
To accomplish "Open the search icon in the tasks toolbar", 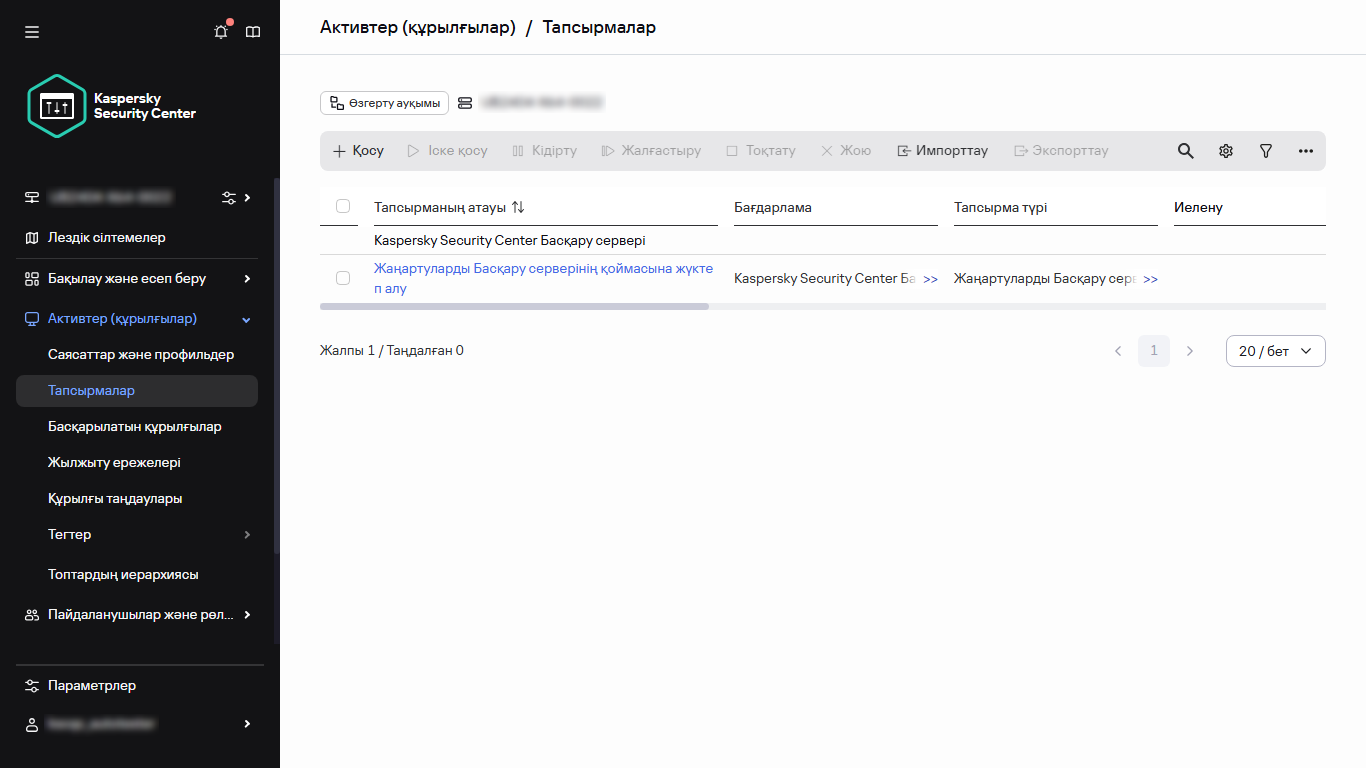I will point(1185,150).
